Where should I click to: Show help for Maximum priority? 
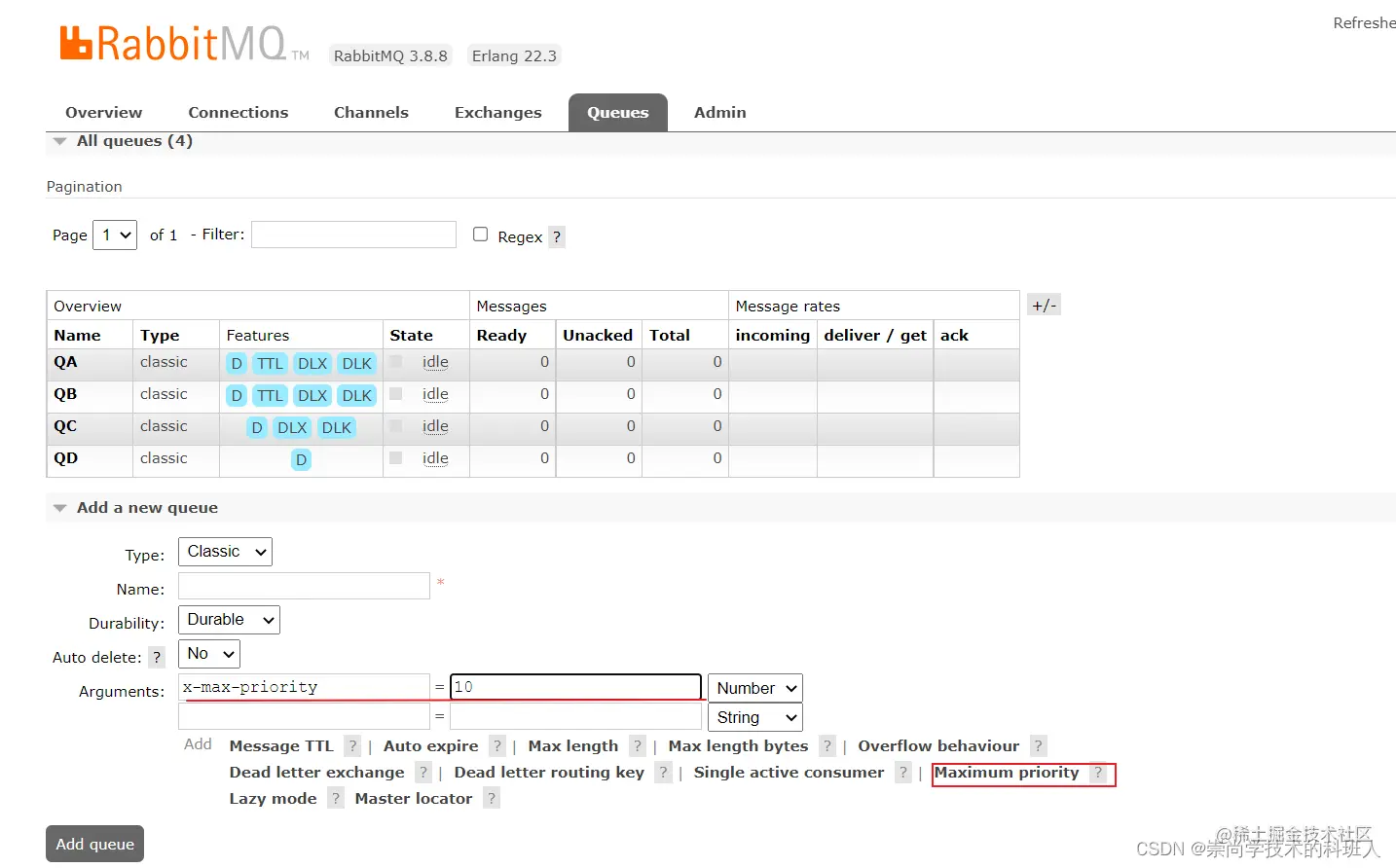[x=1098, y=773]
